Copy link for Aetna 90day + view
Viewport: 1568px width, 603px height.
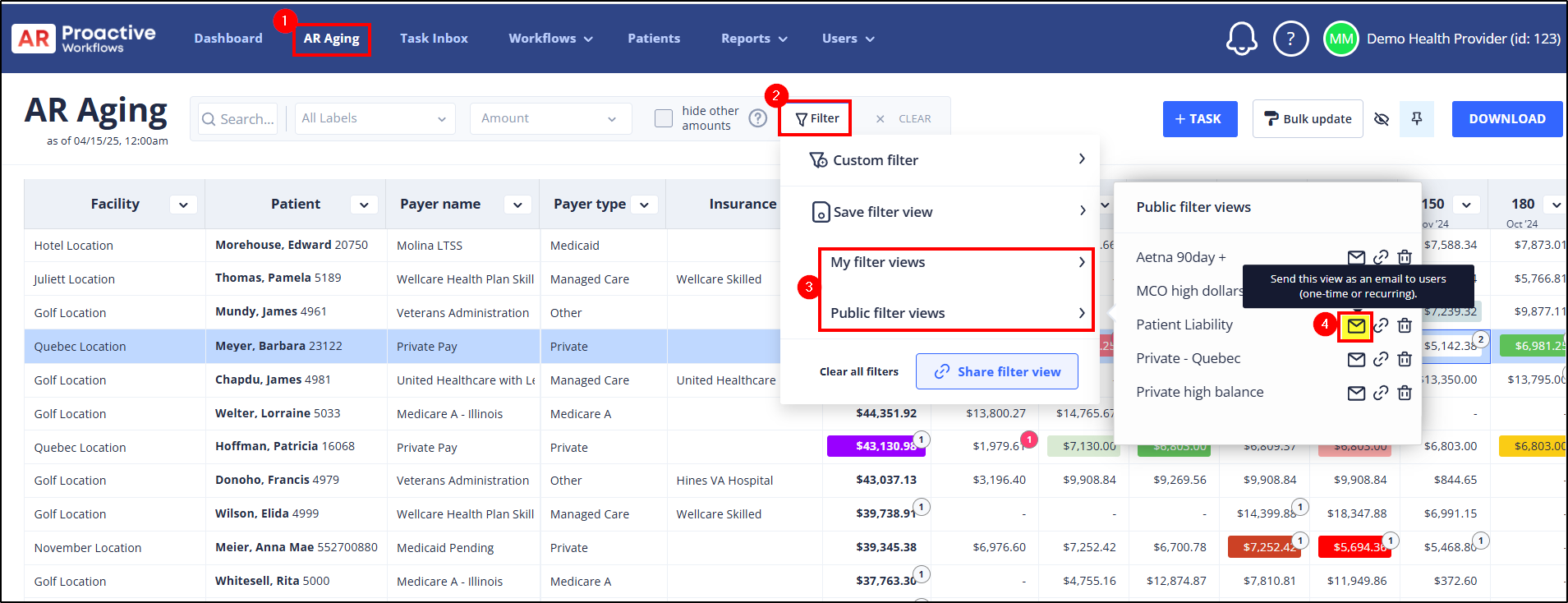[x=1381, y=257]
